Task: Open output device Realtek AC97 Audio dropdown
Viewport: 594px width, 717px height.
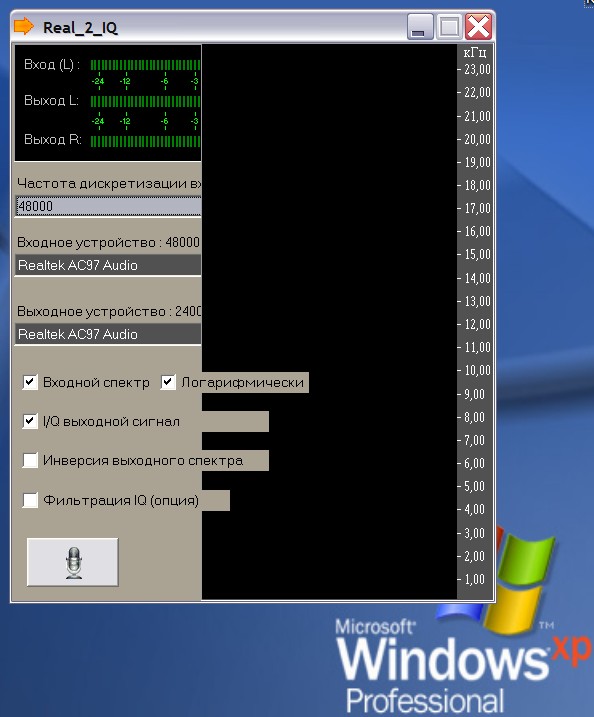Action: point(108,334)
